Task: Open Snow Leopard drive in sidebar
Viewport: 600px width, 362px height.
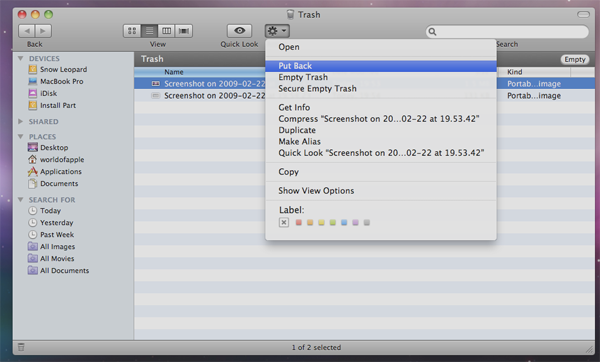Action: click(58, 70)
